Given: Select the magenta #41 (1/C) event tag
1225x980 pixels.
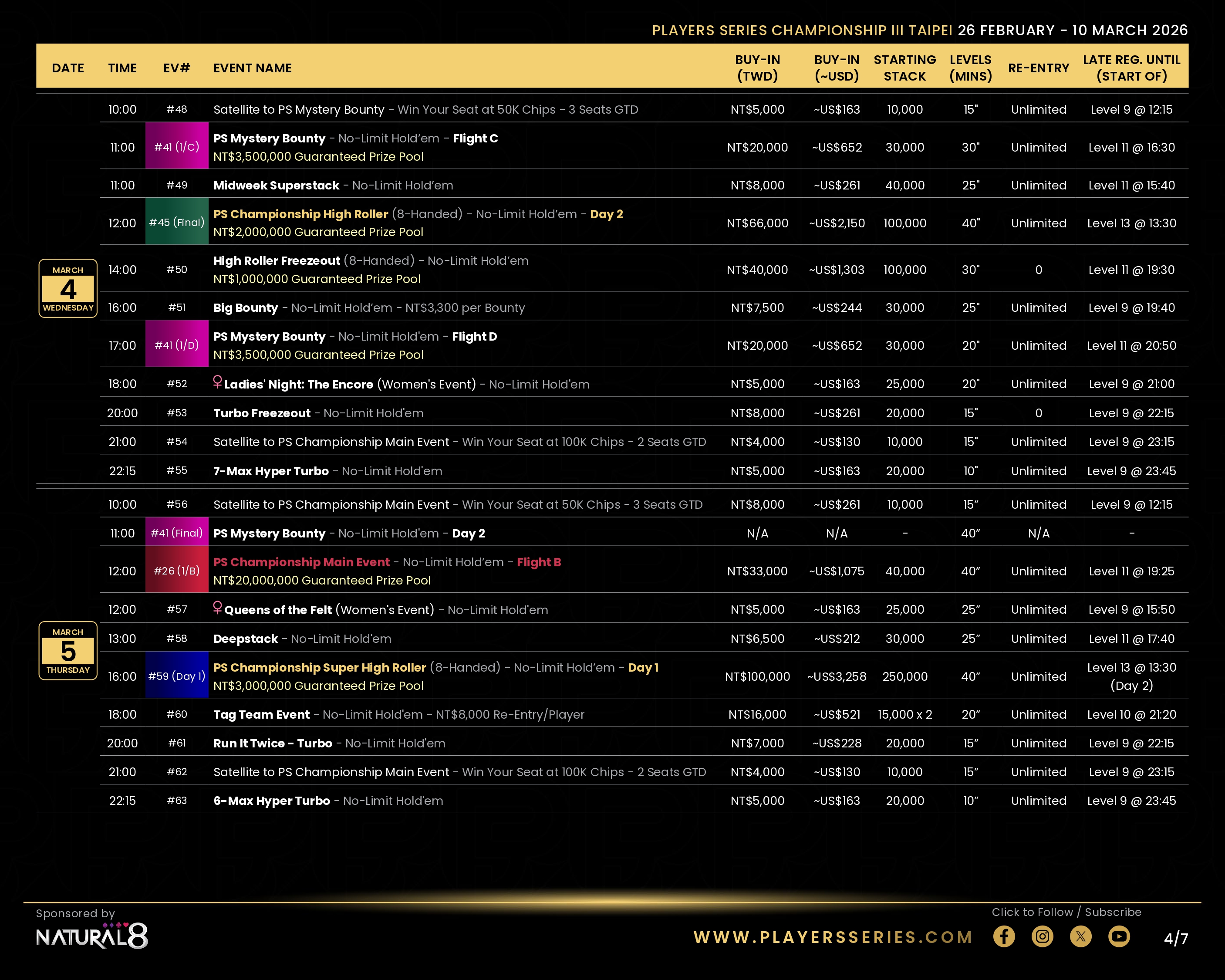Looking at the screenshot, I should (x=177, y=147).
